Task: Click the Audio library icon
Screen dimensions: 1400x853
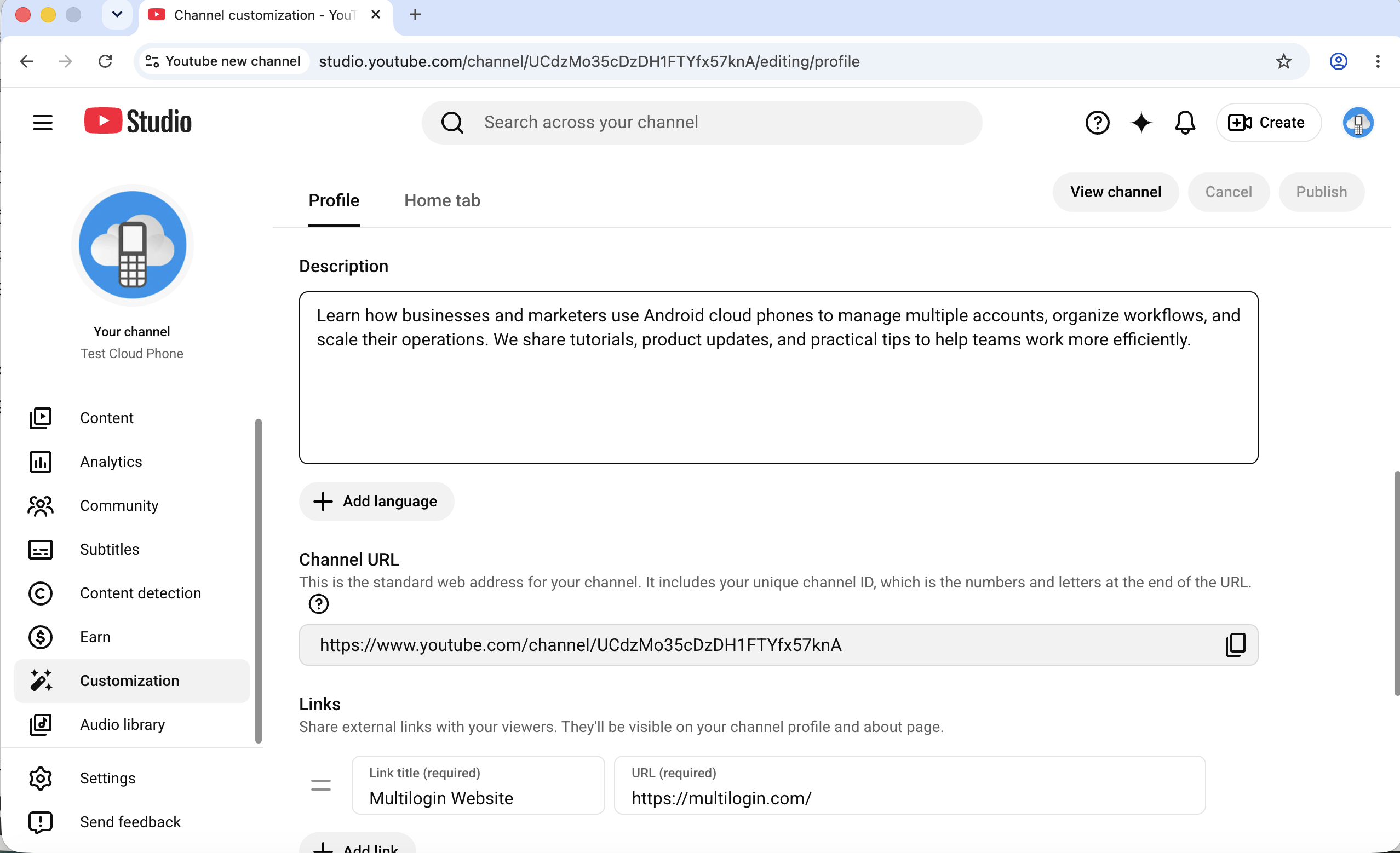Action: pyautogui.click(x=41, y=724)
